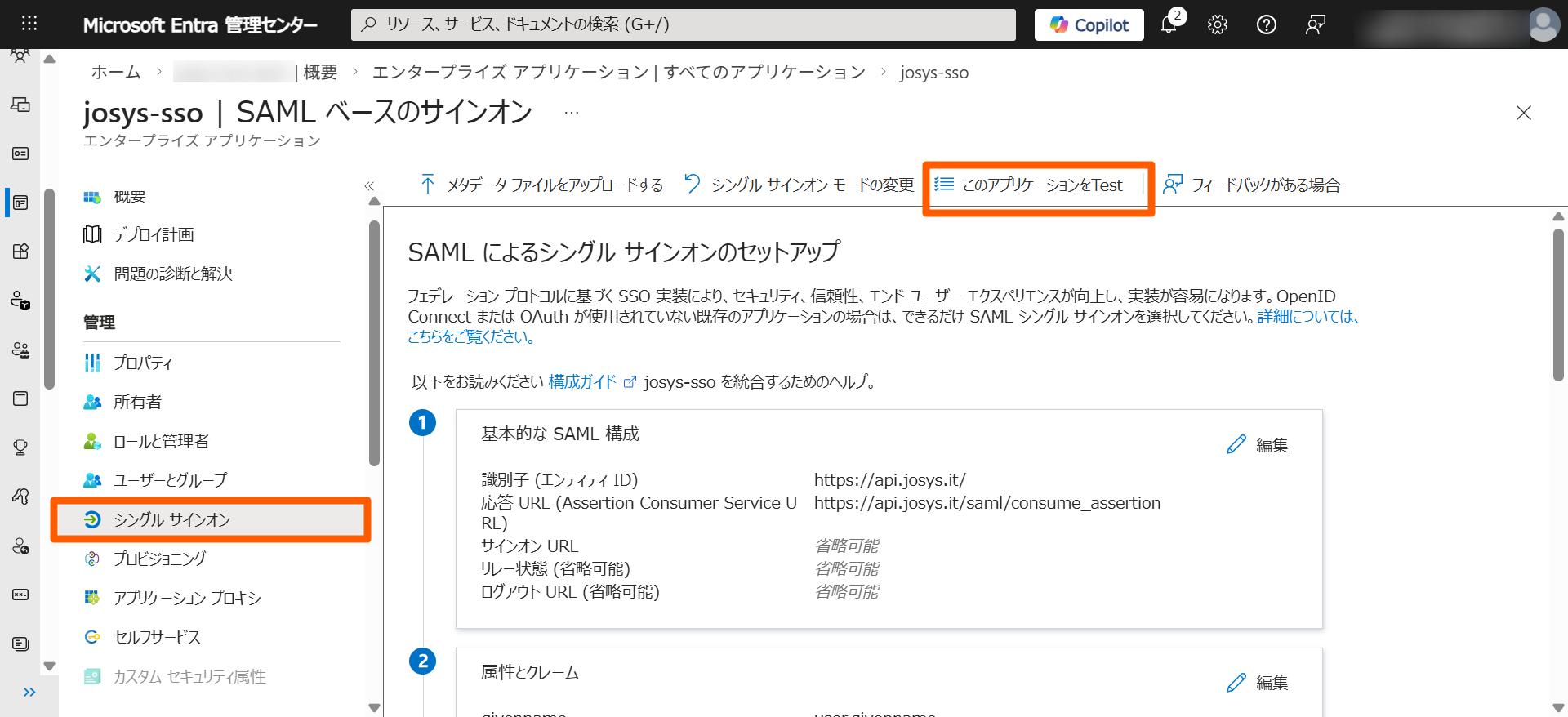Open the feedback icon in top bar
The width and height of the screenshot is (1568, 717).
[x=1316, y=24]
